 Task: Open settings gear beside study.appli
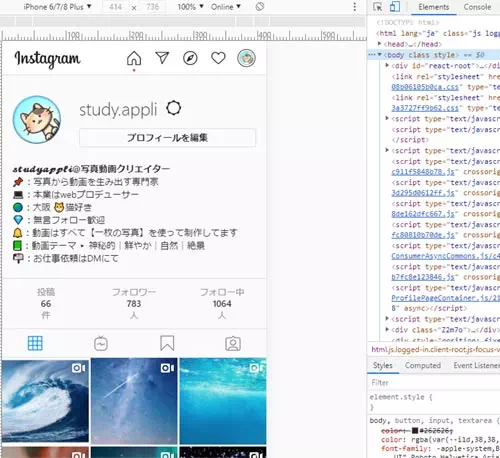174,108
